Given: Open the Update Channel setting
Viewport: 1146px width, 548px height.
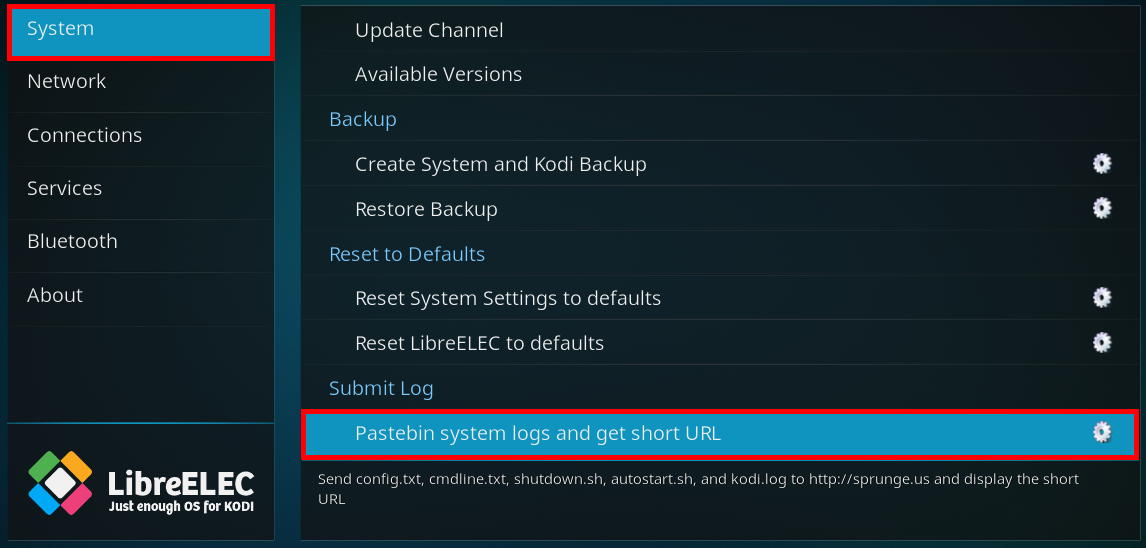Looking at the screenshot, I should click(719, 30).
